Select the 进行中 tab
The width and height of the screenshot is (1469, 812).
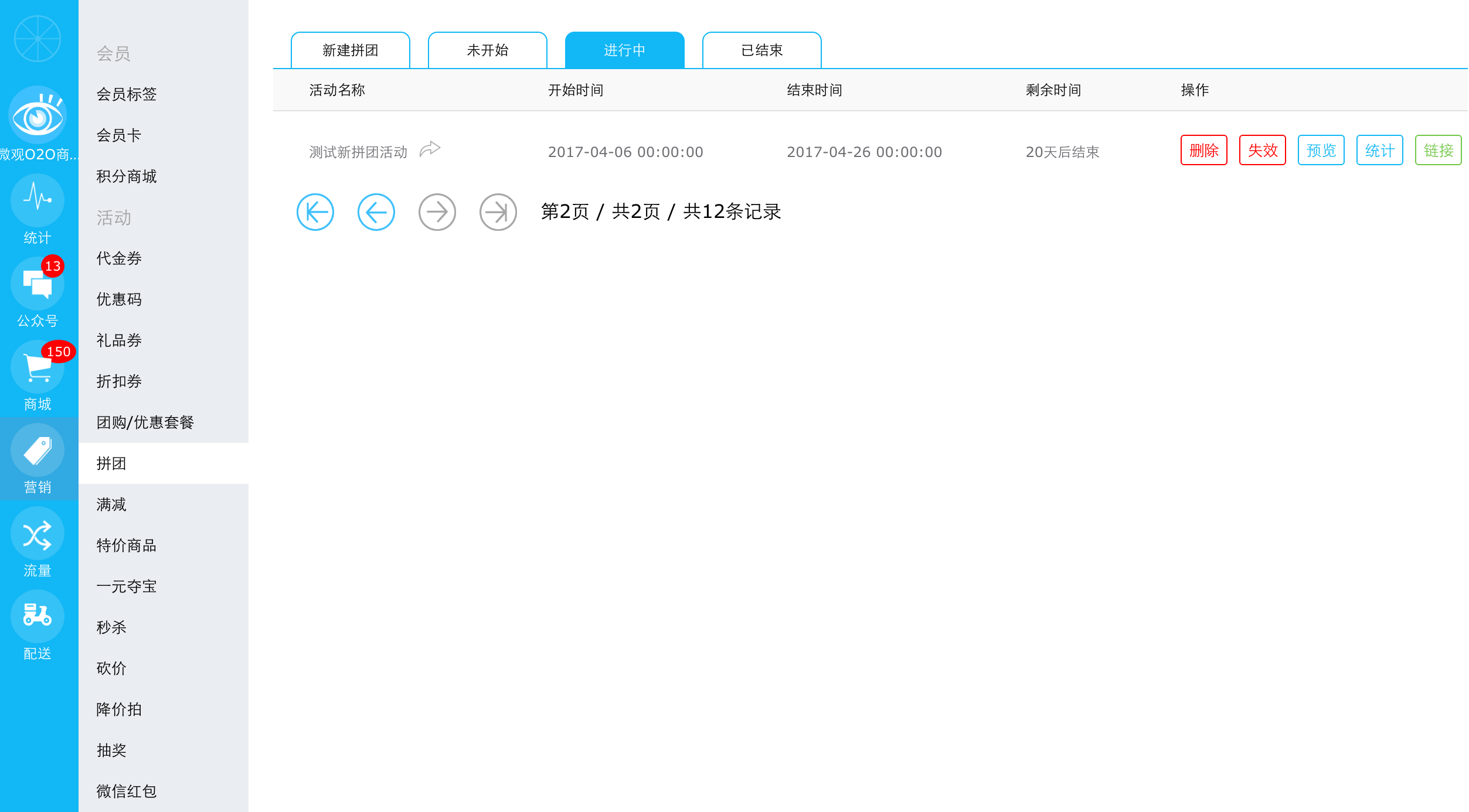point(625,50)
